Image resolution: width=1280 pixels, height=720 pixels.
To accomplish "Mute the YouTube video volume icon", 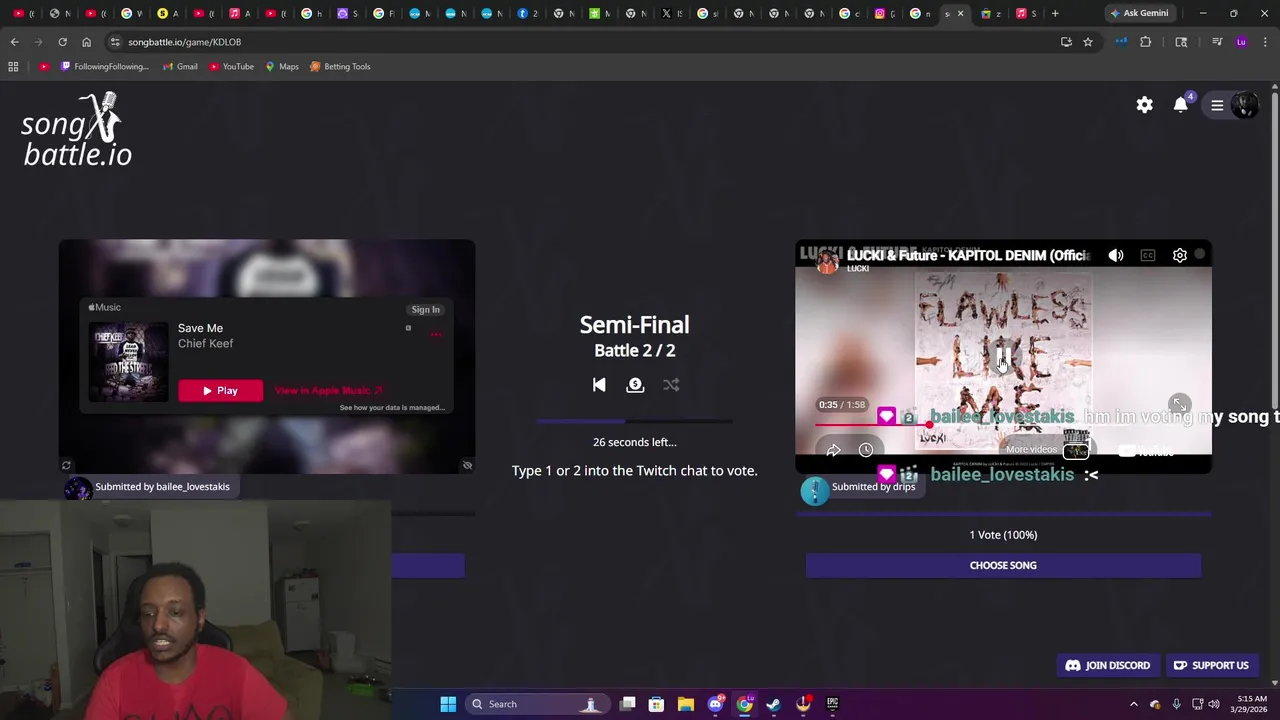I will 1116,256.
